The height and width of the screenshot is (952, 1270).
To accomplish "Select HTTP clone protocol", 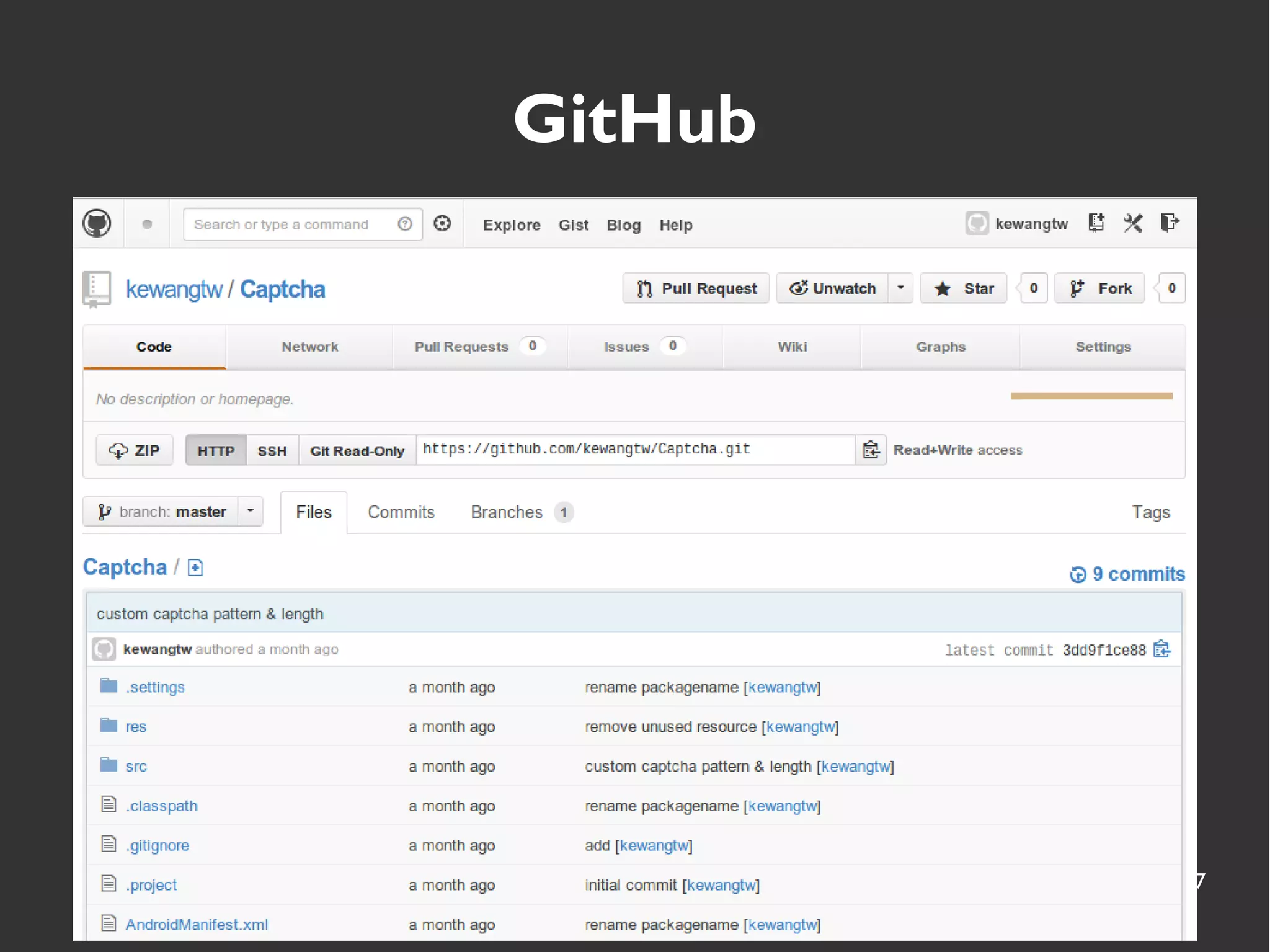I will (x=216, y=450).
